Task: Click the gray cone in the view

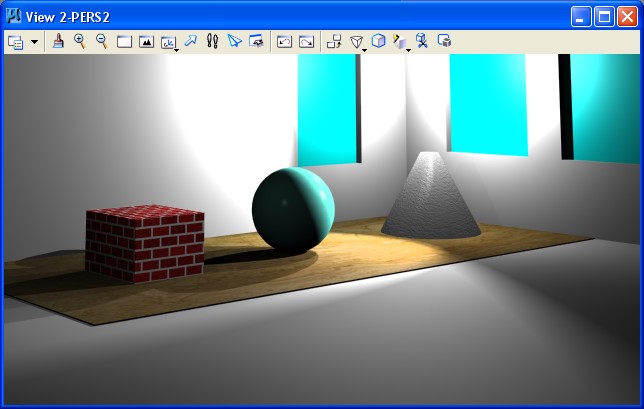Action: pos(431,195)
